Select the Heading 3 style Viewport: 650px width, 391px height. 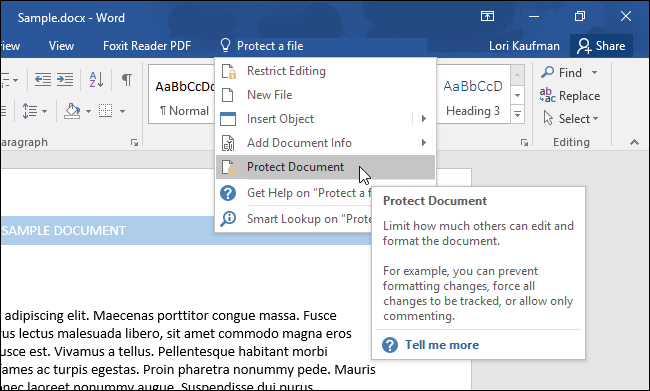point(473,95)
